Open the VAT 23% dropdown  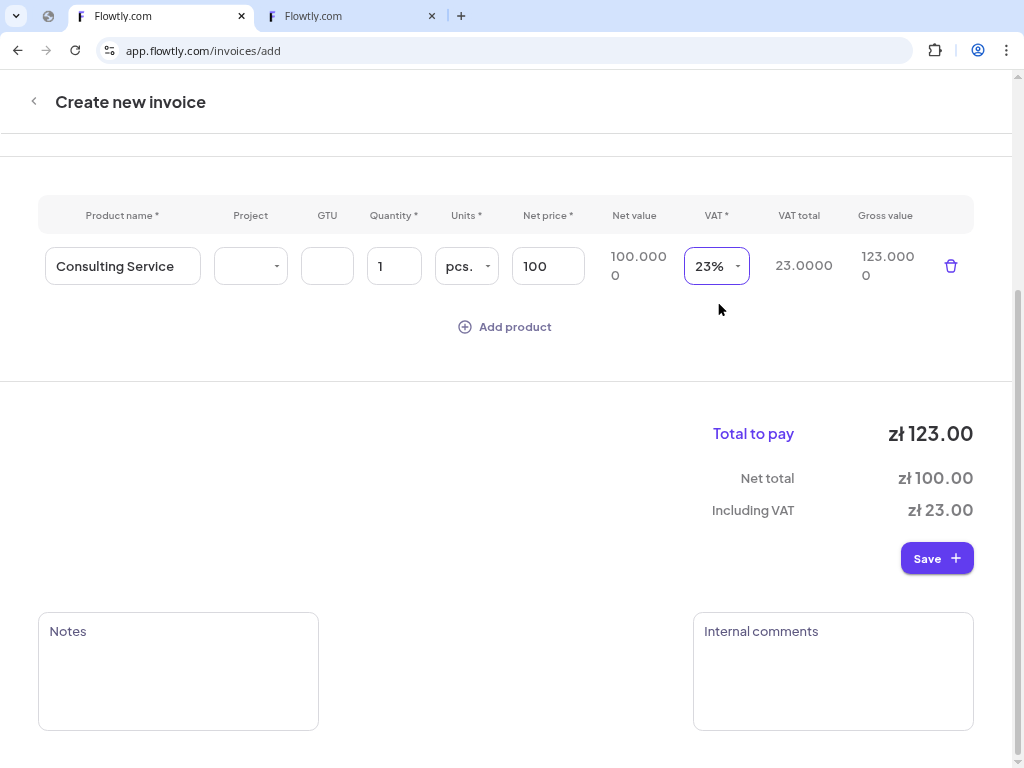(x=716, y=266)
